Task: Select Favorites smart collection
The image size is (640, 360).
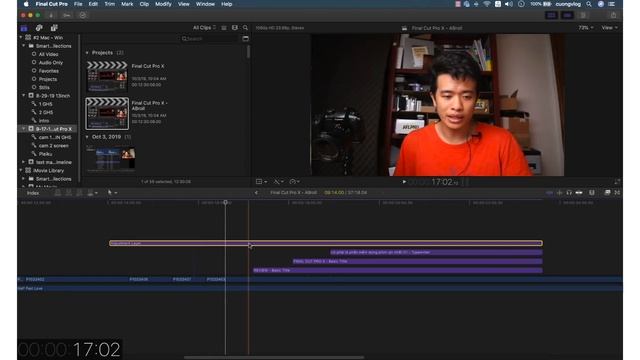Action: 49,71
